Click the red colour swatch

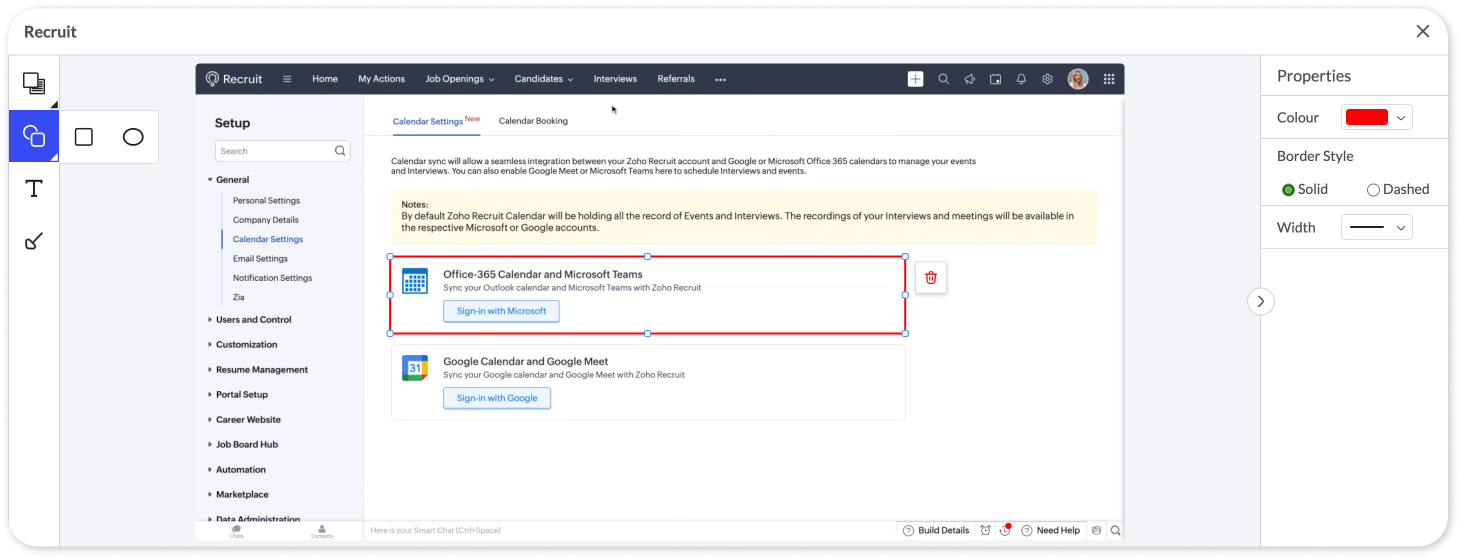click(1367, 117)
